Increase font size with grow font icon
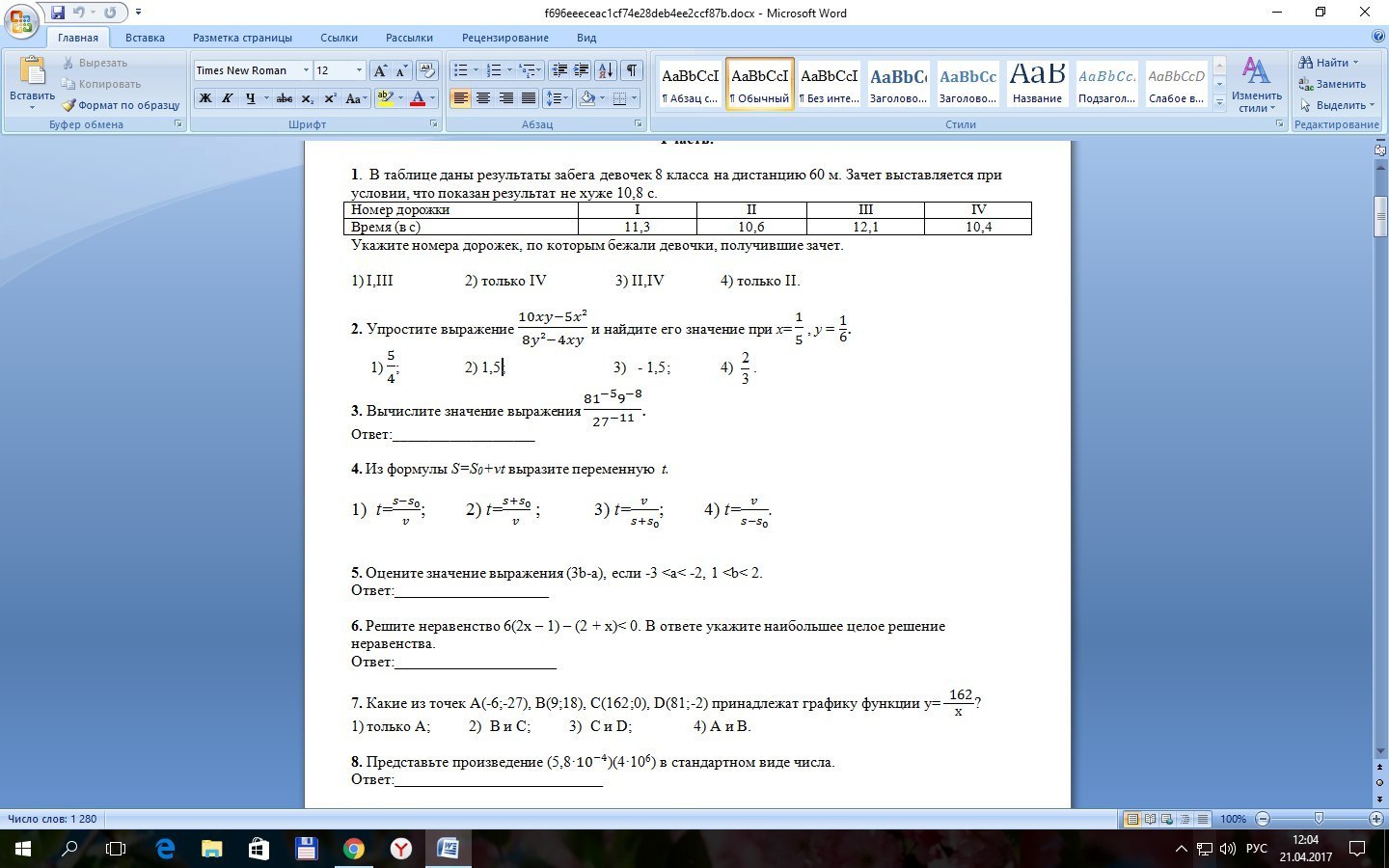Screen dimensions: 1389x868 381,70
